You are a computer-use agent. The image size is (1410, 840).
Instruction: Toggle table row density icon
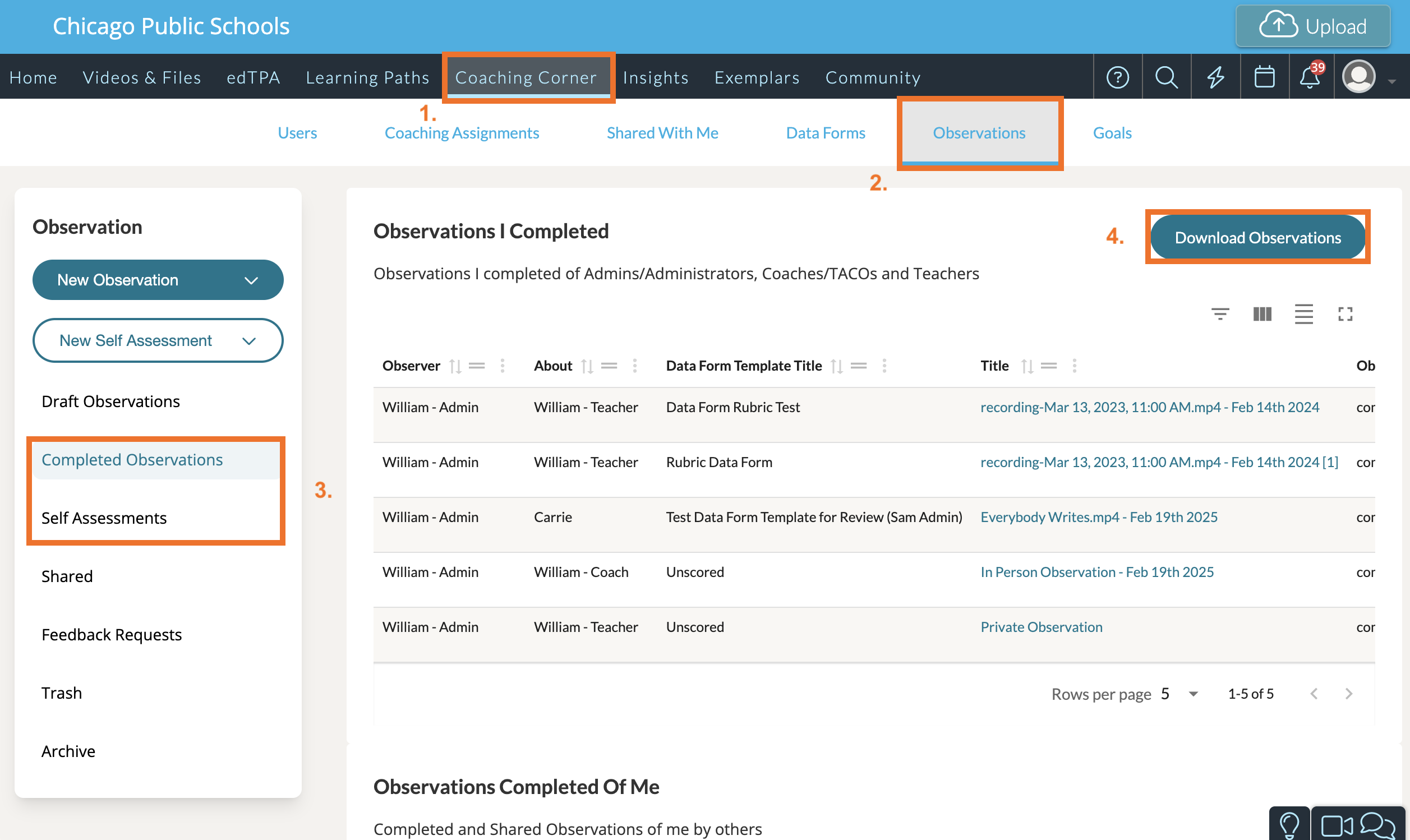coord(1303,313)
